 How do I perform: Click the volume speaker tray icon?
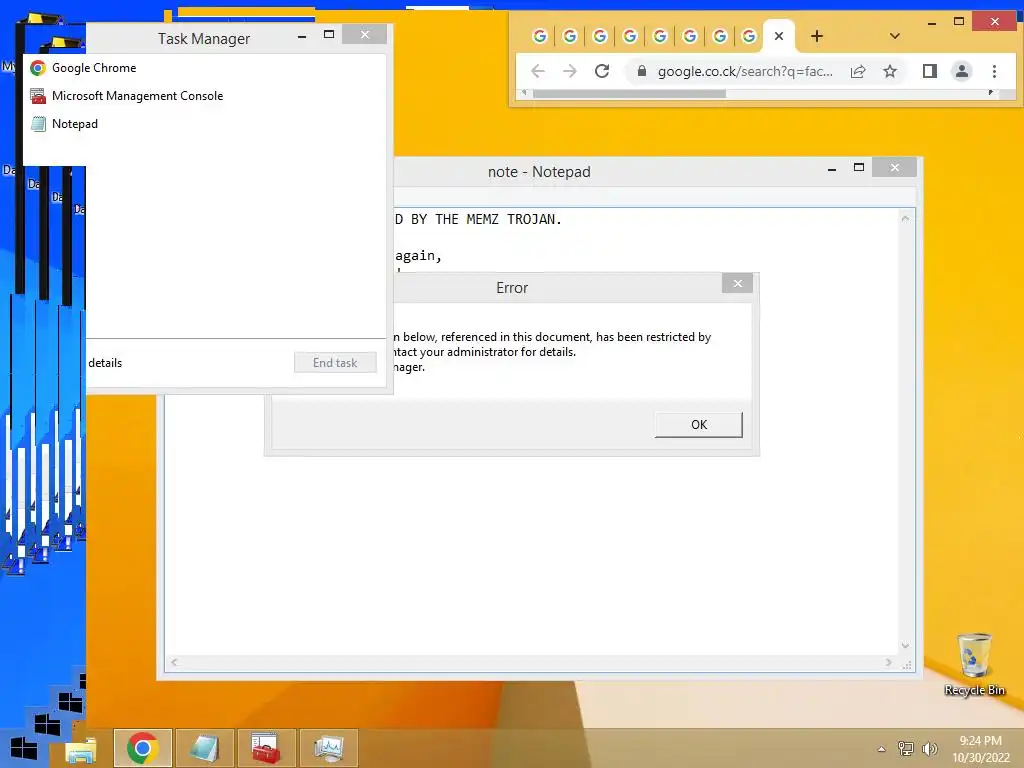pyautogui.click(x=929, y=749)
